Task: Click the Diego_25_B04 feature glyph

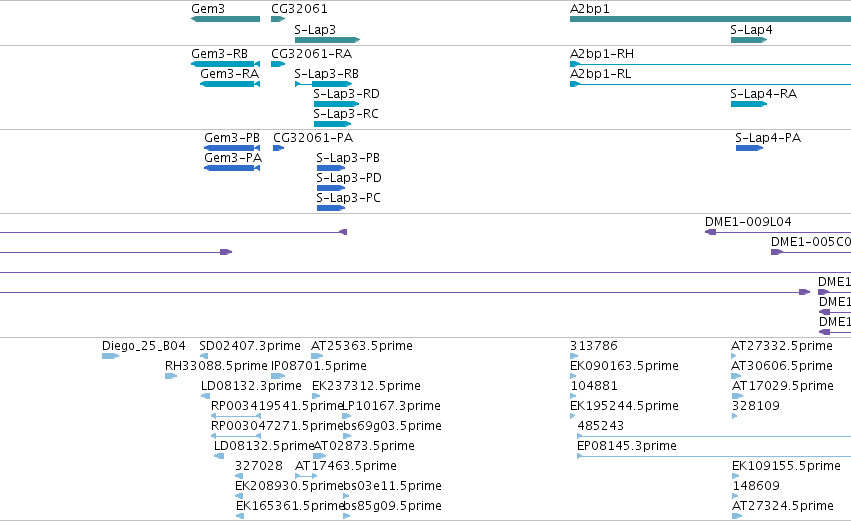Action: (x=110, y=356)
